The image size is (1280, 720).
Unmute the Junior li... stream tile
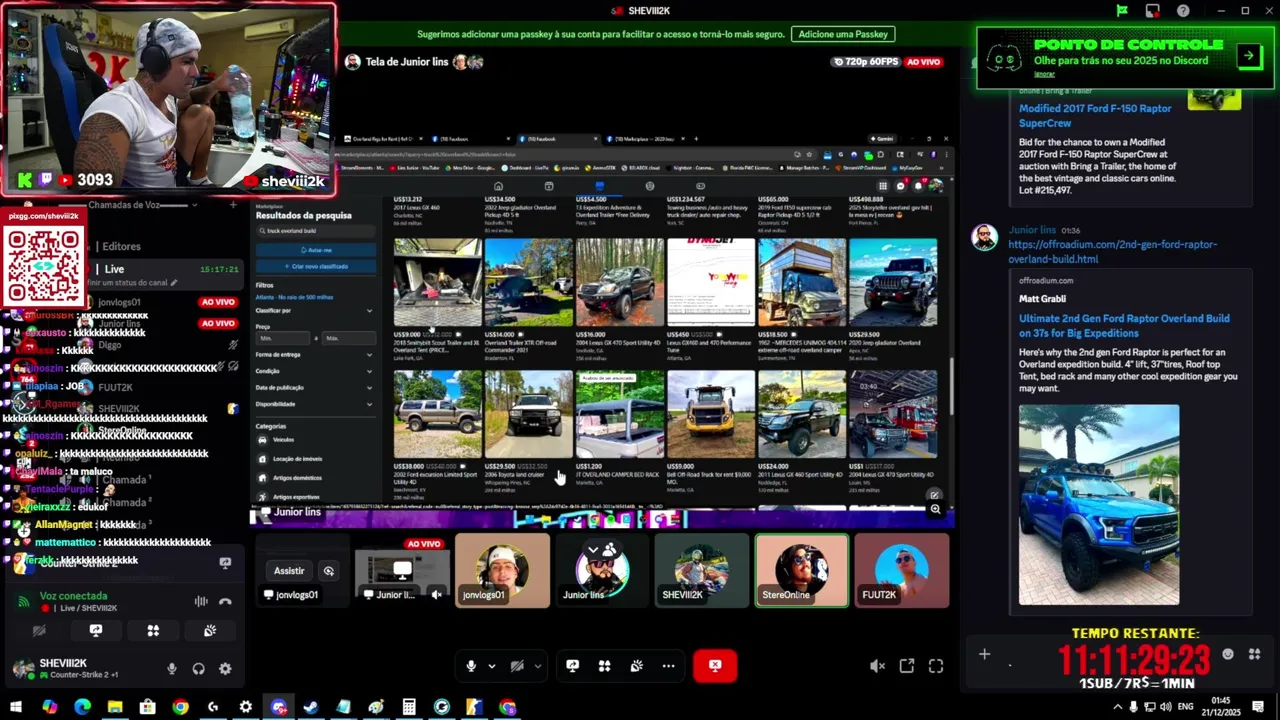pyautogui.click(x=436, y=595)
